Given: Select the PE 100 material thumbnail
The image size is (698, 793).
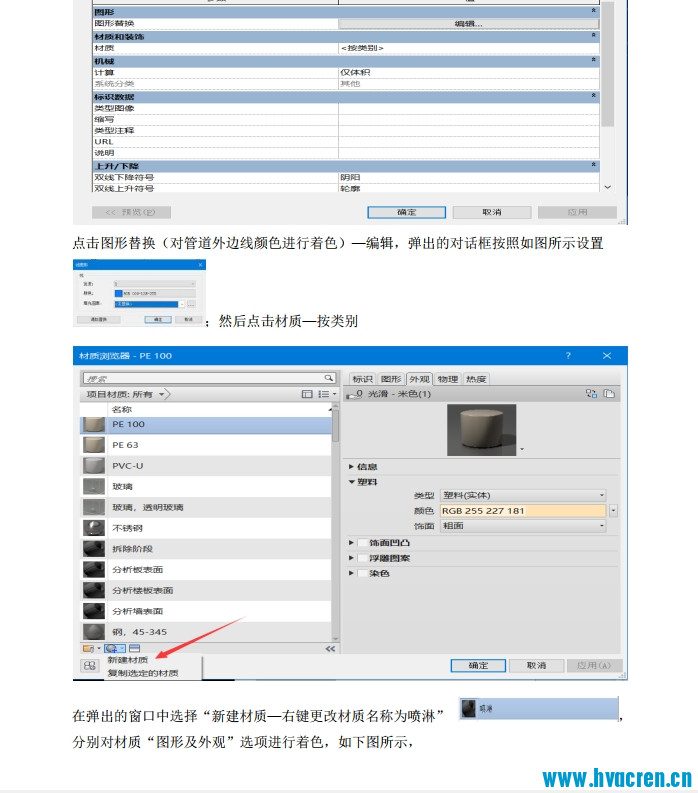Looking at the screenshot, I should [94, 424].
